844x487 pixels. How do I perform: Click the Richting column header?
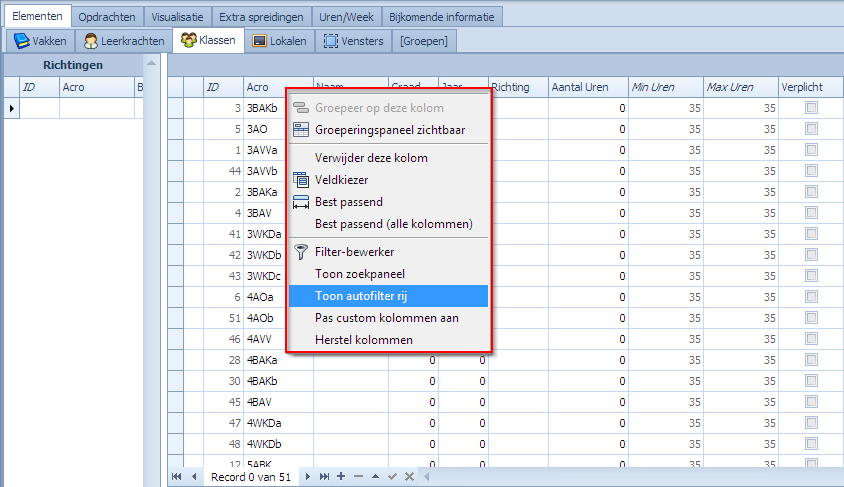518,87
